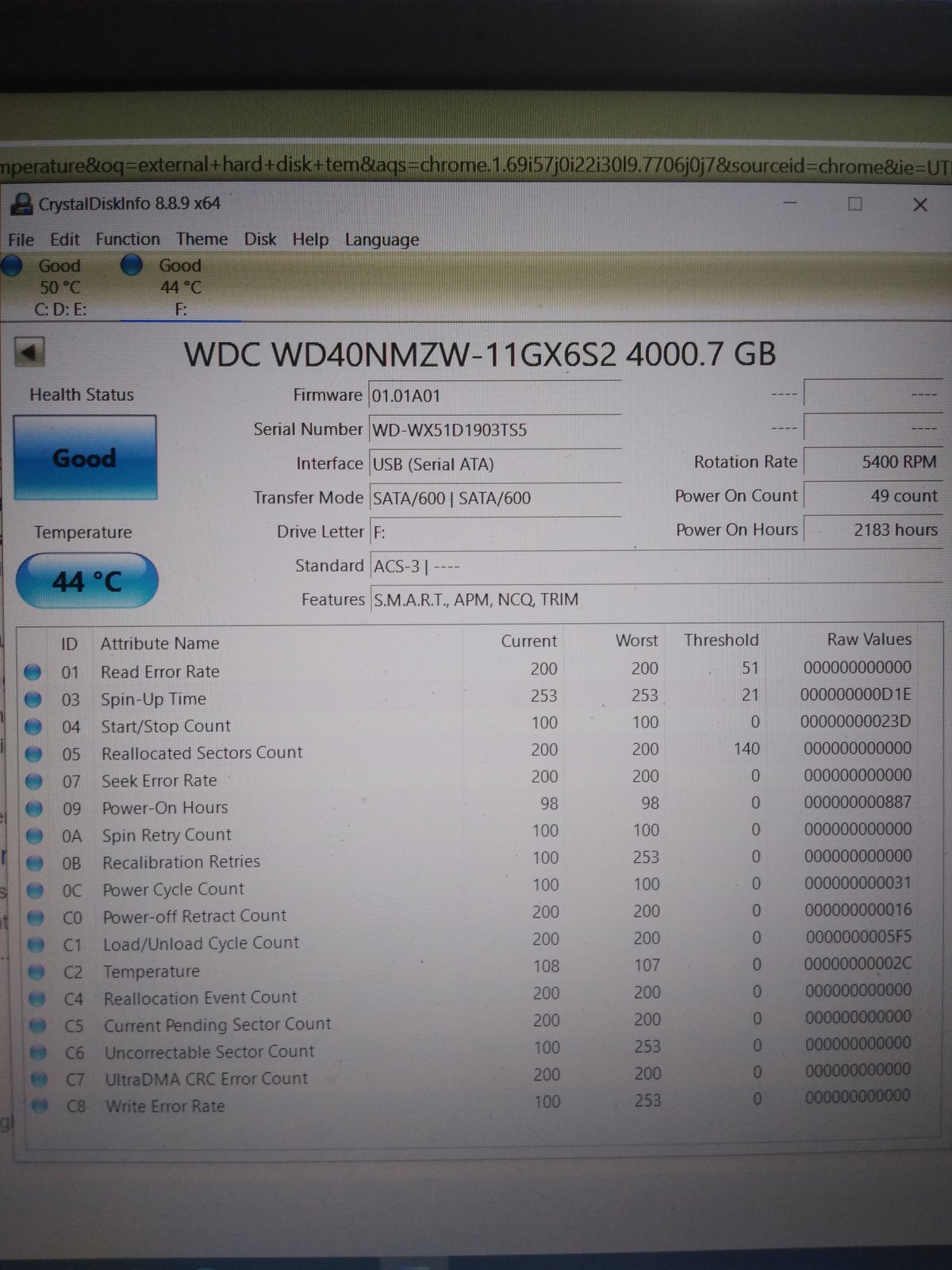The height and width of the screenshot is (1270, 952).
Task: Open the Theme menu
Action: point(202,239)
